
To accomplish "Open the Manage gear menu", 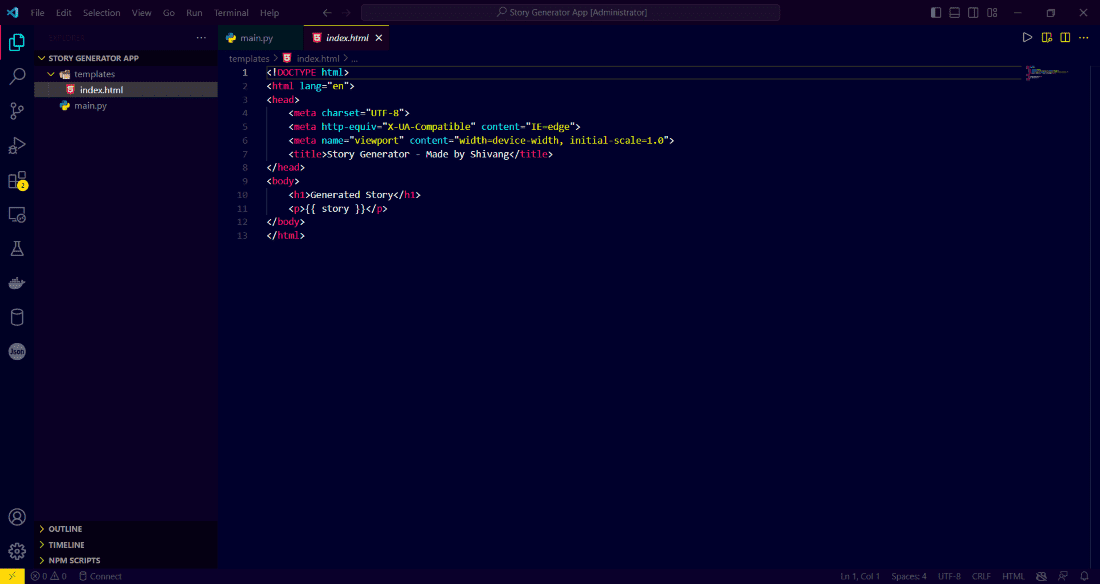I will point(17,552).
